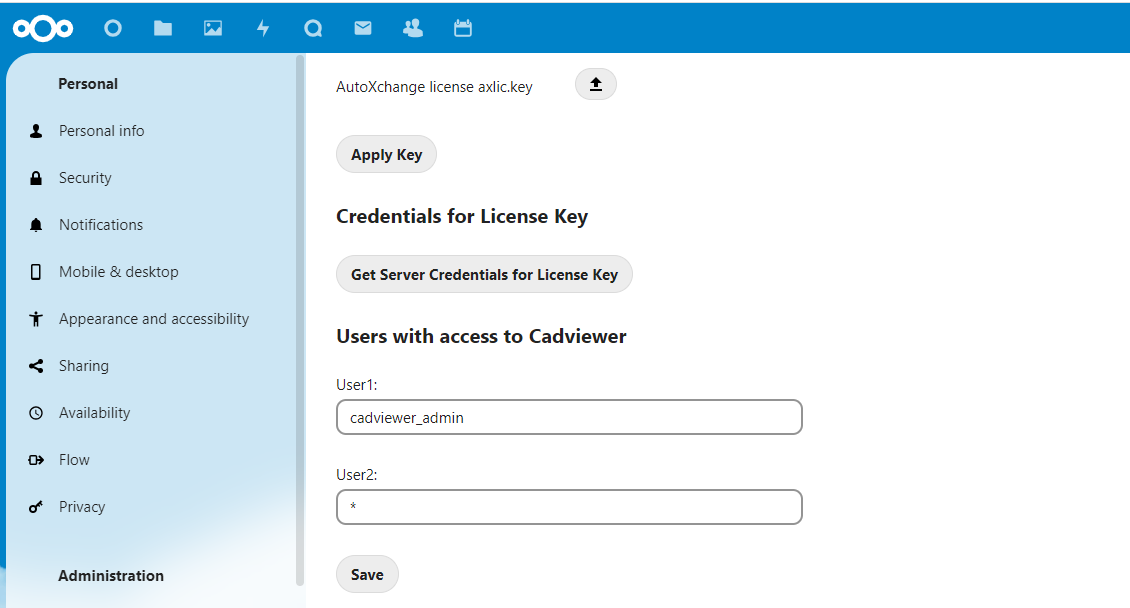Click the Users with access to Cadviewer heading
The image size is (1130, 608).
481,336
